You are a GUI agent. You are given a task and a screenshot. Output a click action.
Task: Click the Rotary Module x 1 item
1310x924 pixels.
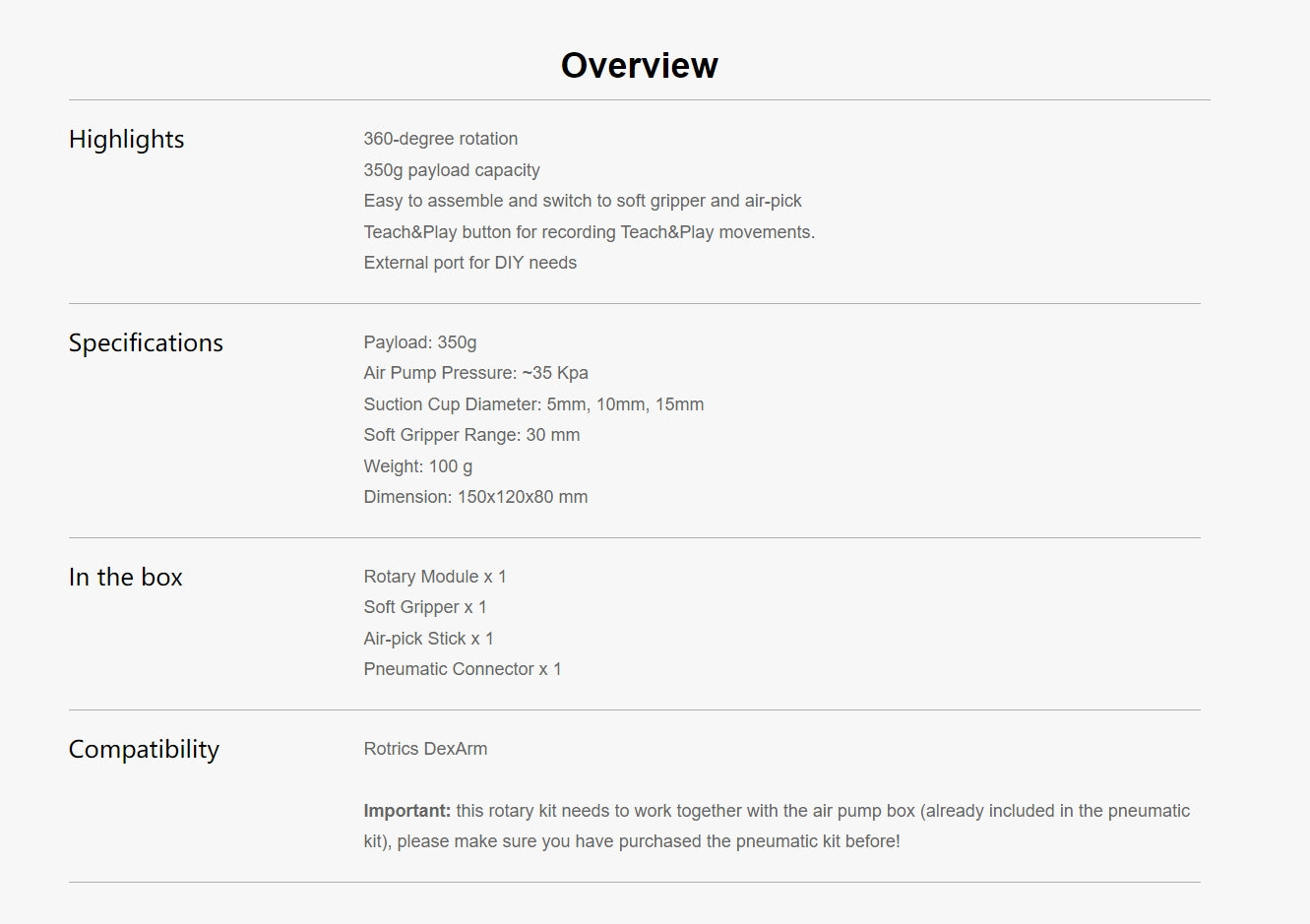click(434, 577)
